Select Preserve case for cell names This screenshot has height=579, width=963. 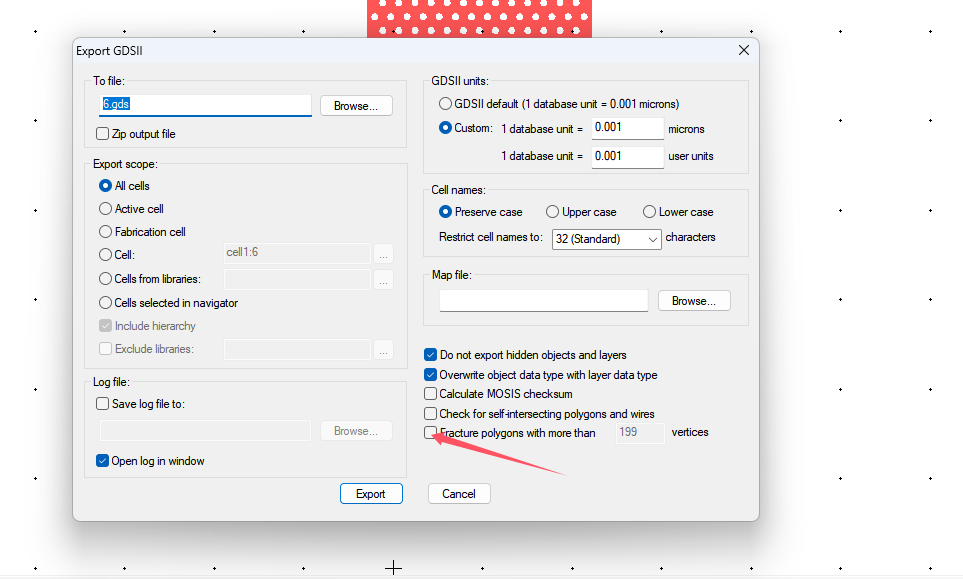click(445, 212)
